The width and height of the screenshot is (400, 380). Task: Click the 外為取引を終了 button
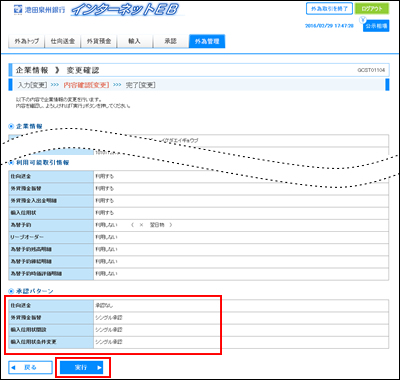[329, 9]
